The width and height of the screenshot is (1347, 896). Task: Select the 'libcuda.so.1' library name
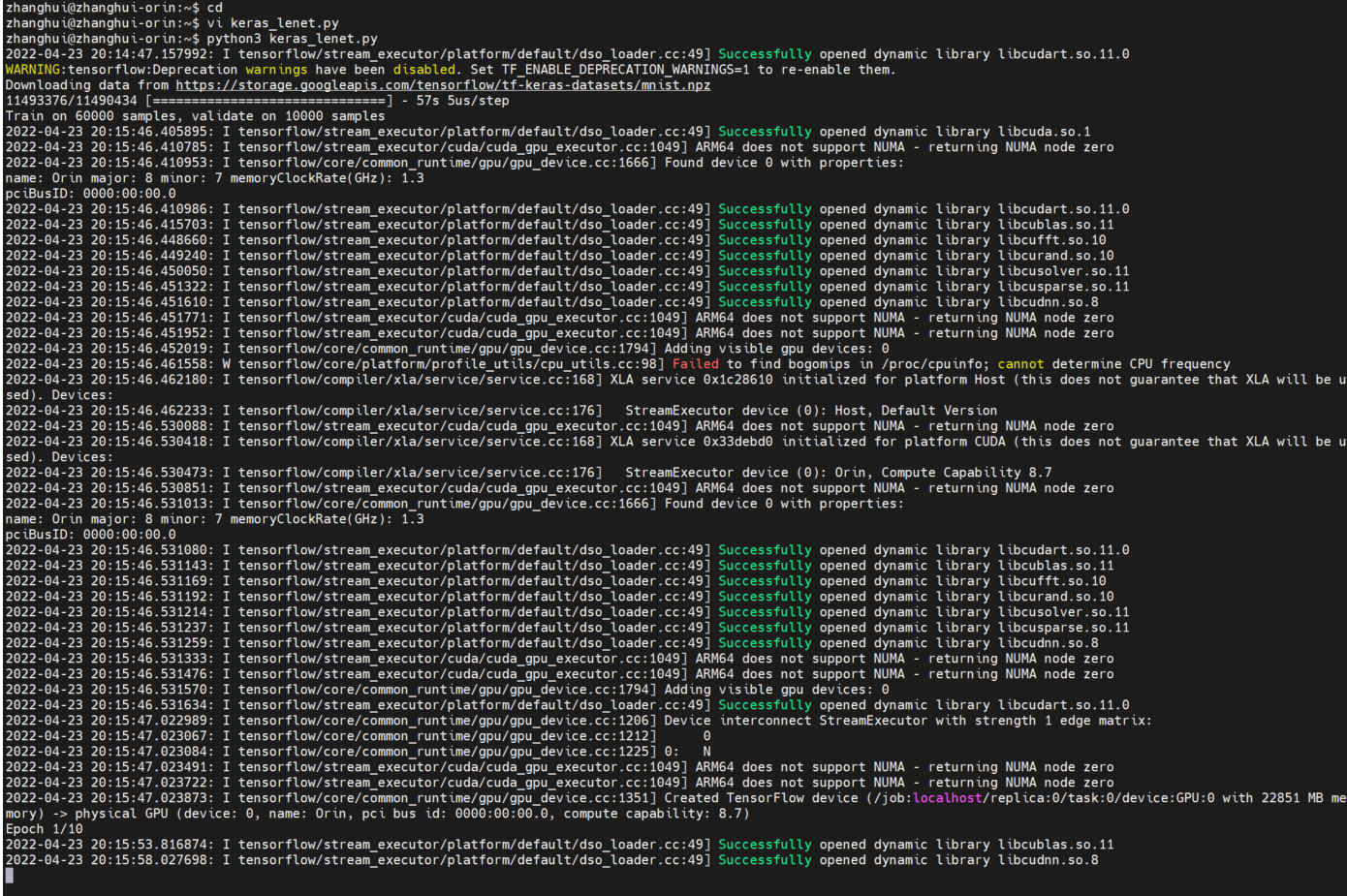coord(1045,132)
